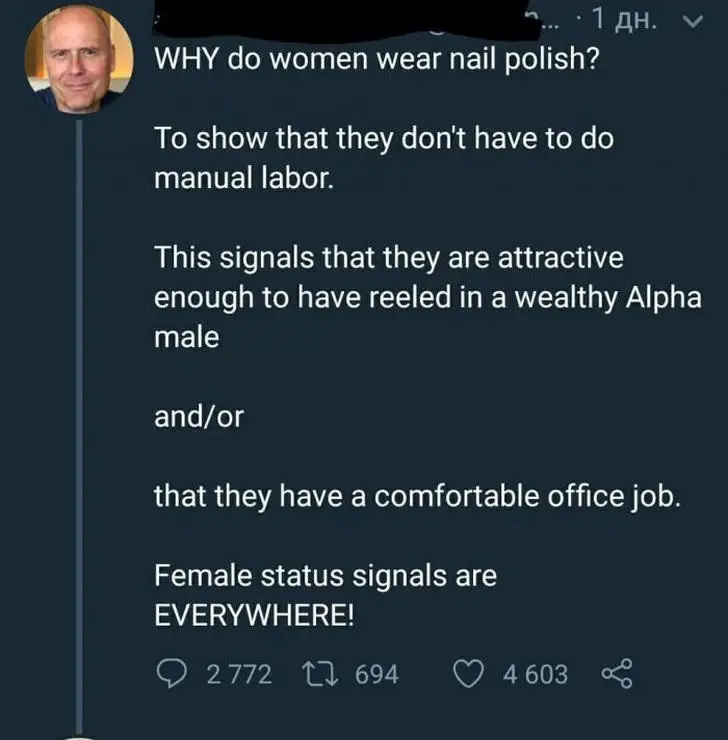Open the author's profile picture
The image size is (728, 740).
click(79, 59)
